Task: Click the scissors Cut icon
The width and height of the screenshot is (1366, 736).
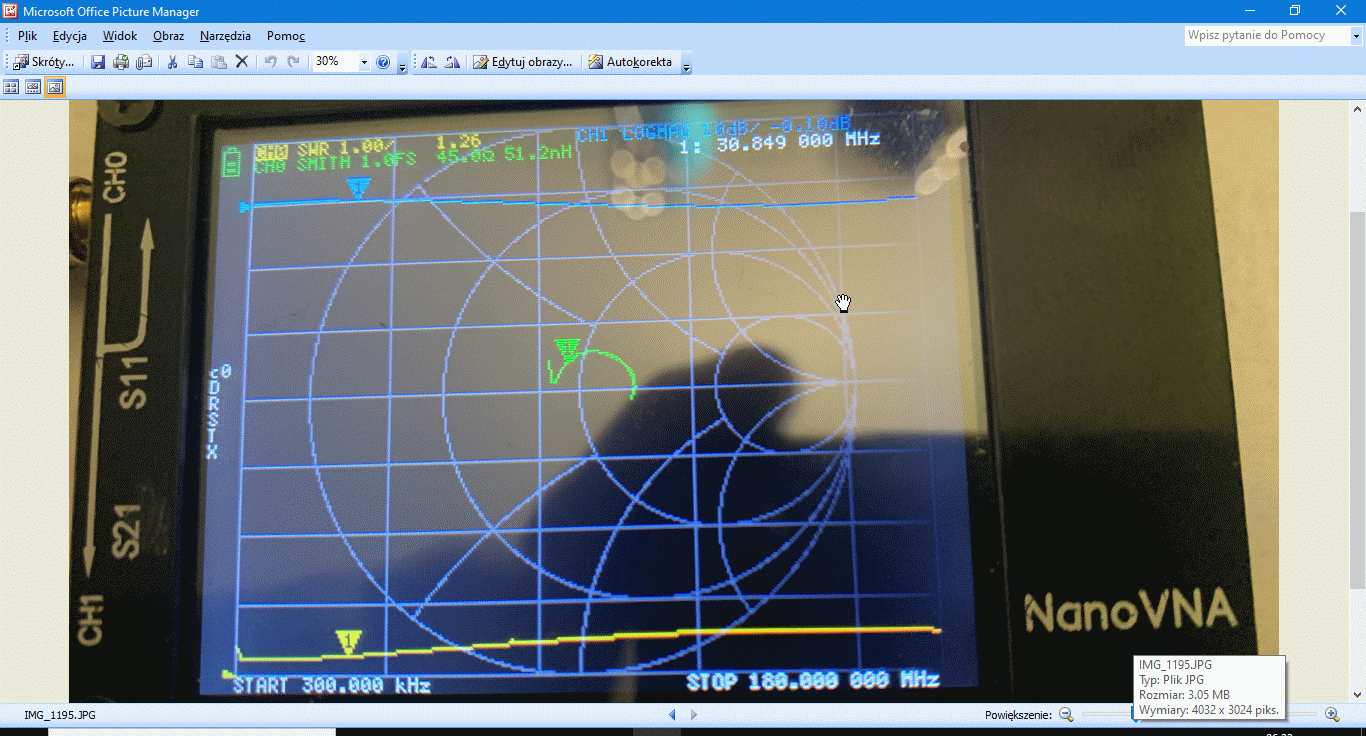Action: 172,62
